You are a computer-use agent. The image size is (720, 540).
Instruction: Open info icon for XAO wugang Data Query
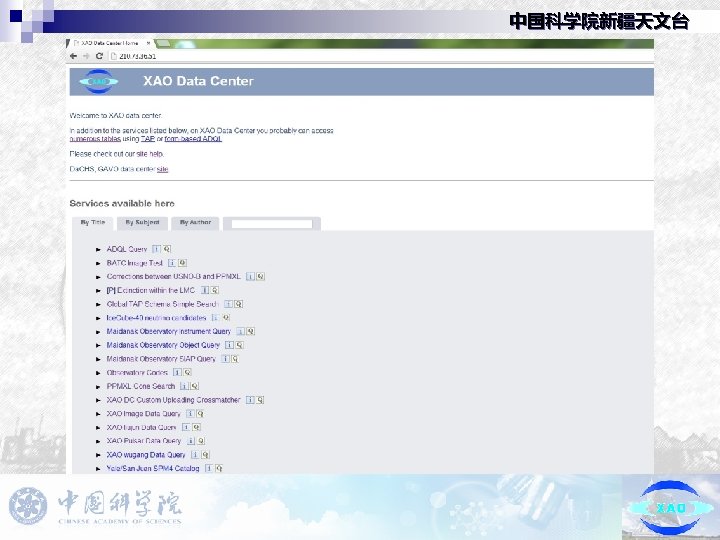(195, 455)
